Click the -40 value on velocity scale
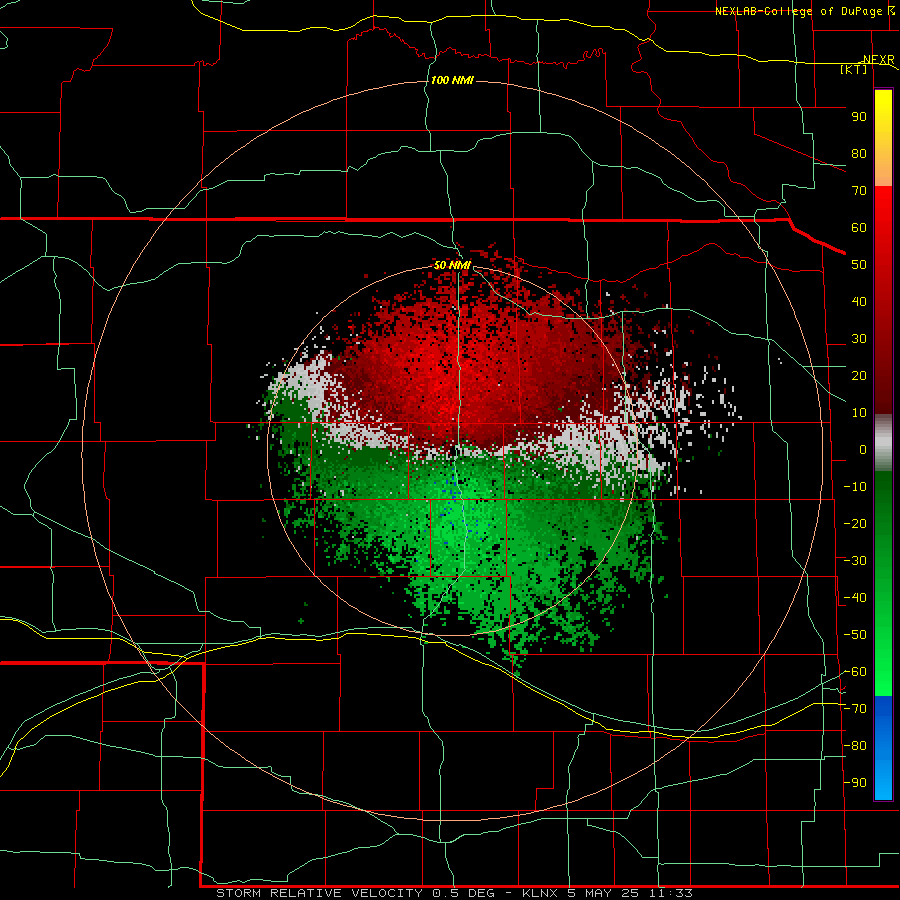This screenshot has width=900, height=900. (x=855, y=598)
